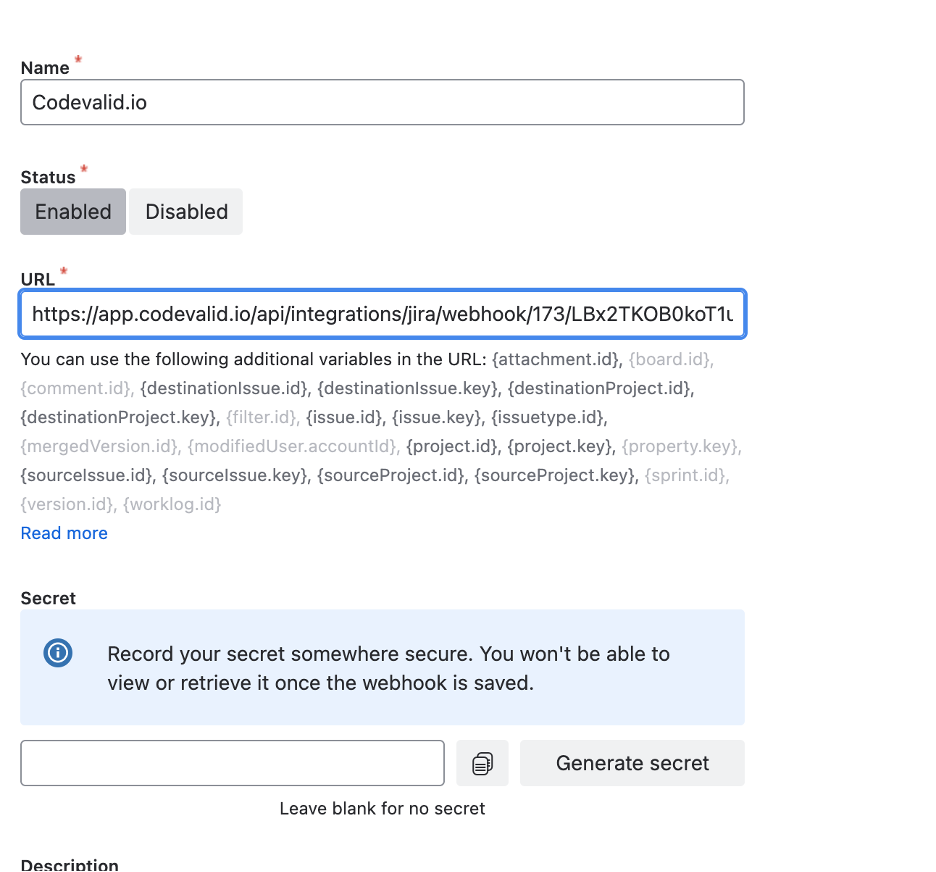
Task: Click the {issue.id} variable text
Action: click(x=344, y=417)
